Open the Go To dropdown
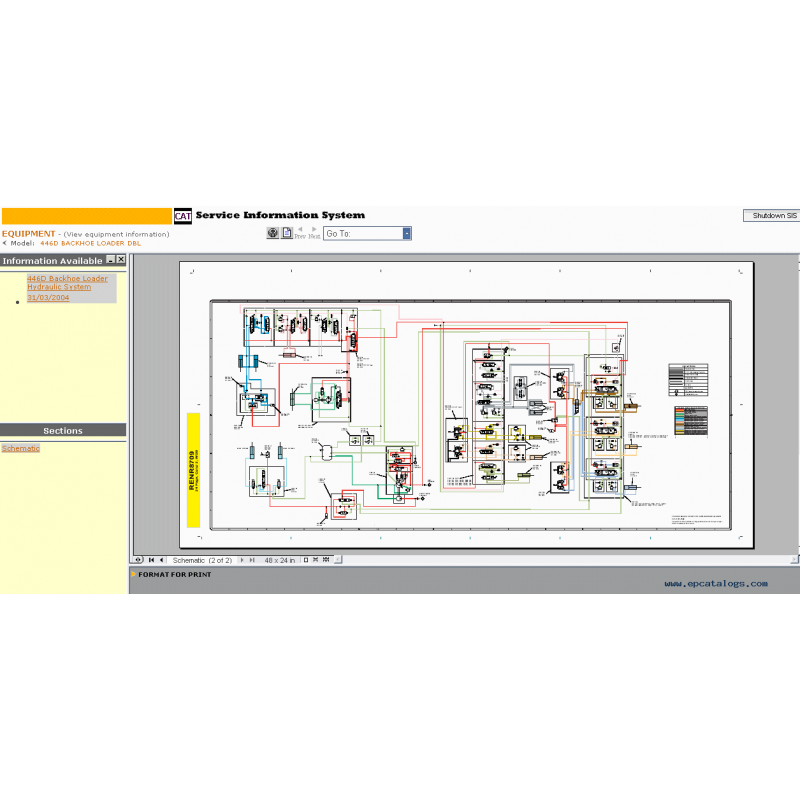Image resolution: width=800 pixels, height=800 pixels. [x=404, y=232]
